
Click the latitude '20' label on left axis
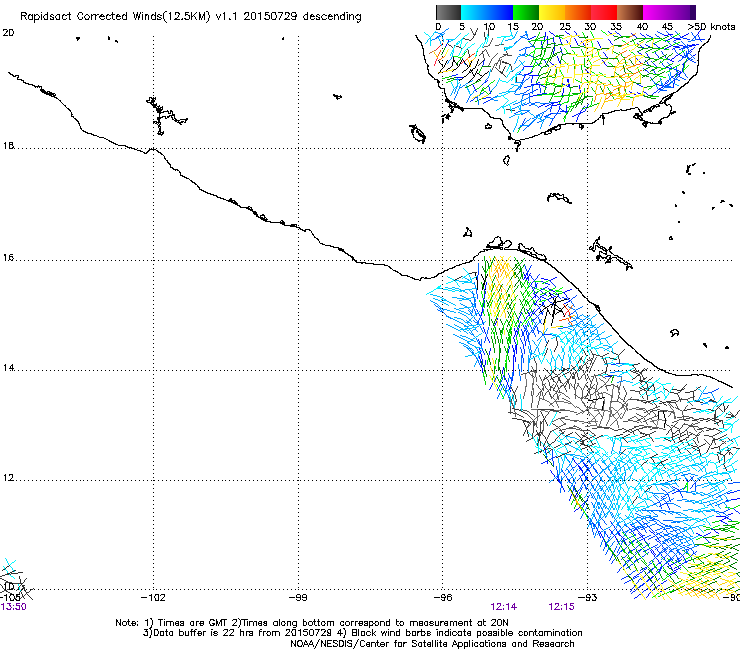point(8,33)
